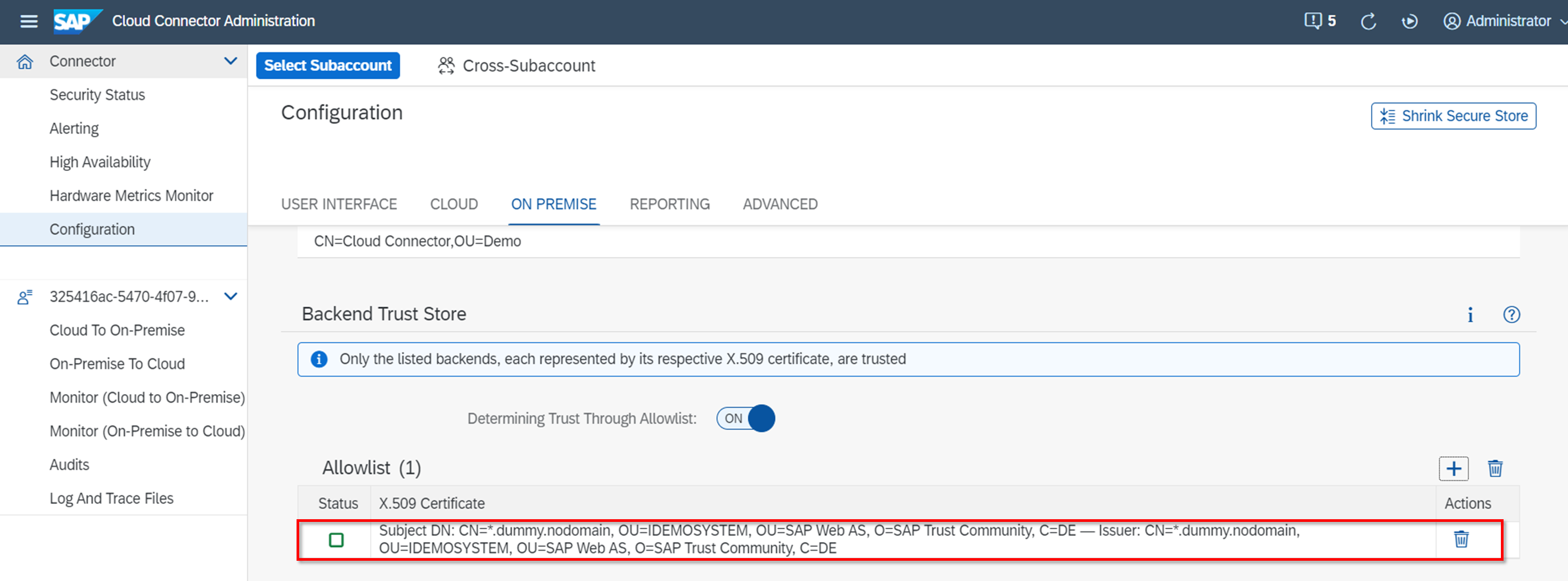Toggle Determining Trust Through Allowlist switch
This screenshot has width=1568, height=581.
(x=745, y=419)
